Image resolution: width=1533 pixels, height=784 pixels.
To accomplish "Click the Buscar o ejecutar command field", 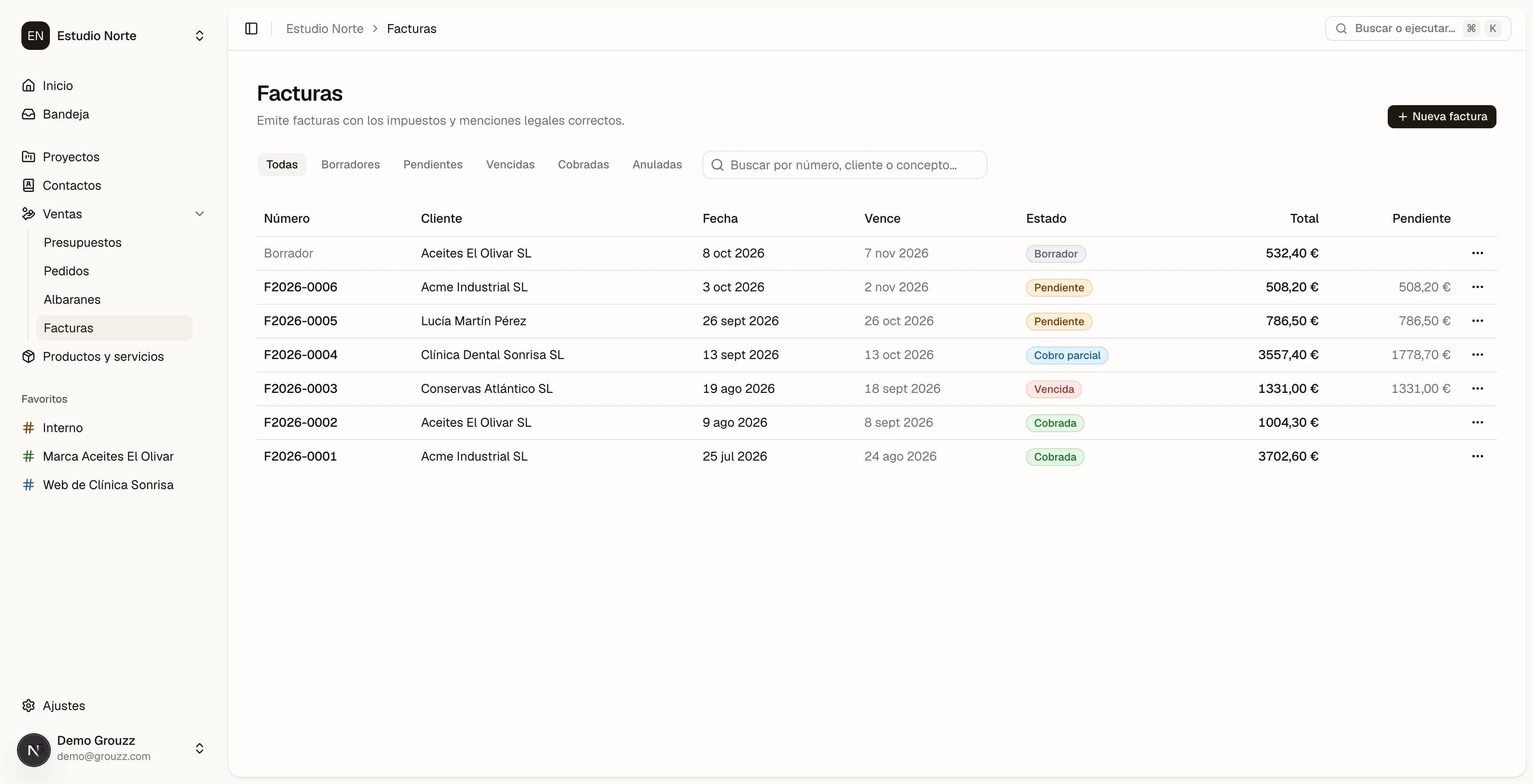I will coord(1418,29).
